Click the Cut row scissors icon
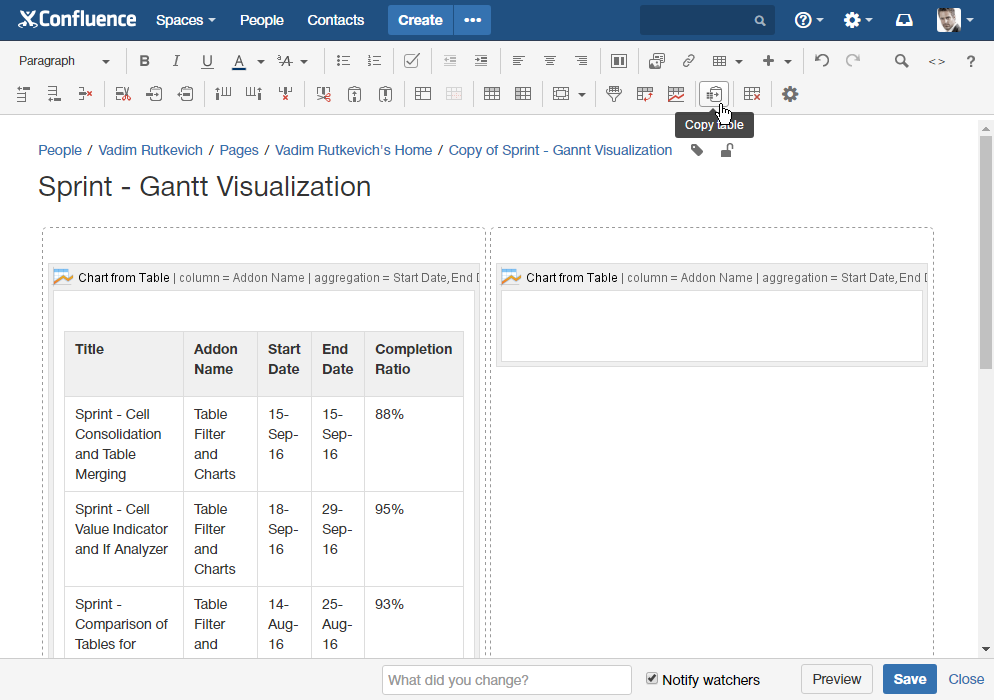This screenshot has width=994, height=700. (x=123, y=94)
